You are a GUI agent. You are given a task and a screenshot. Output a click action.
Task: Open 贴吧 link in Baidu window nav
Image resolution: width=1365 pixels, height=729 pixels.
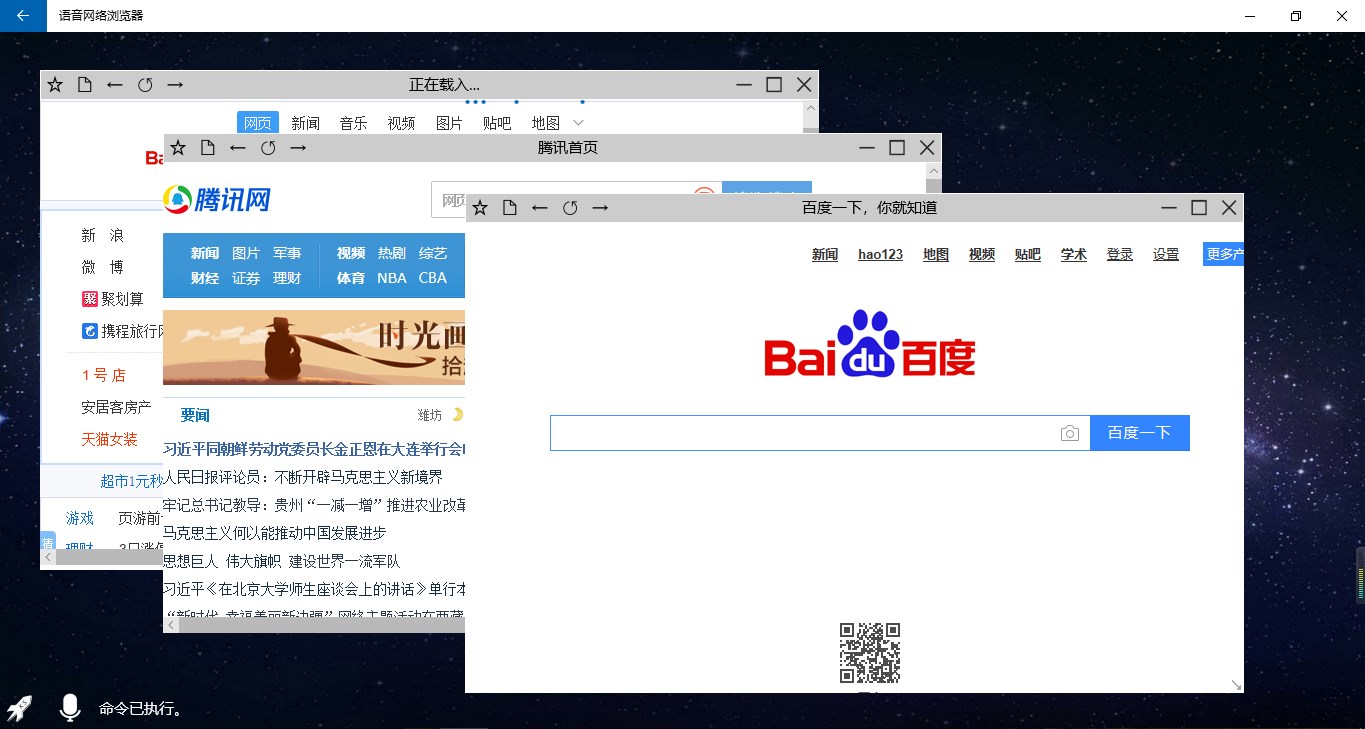point(1028,255)
